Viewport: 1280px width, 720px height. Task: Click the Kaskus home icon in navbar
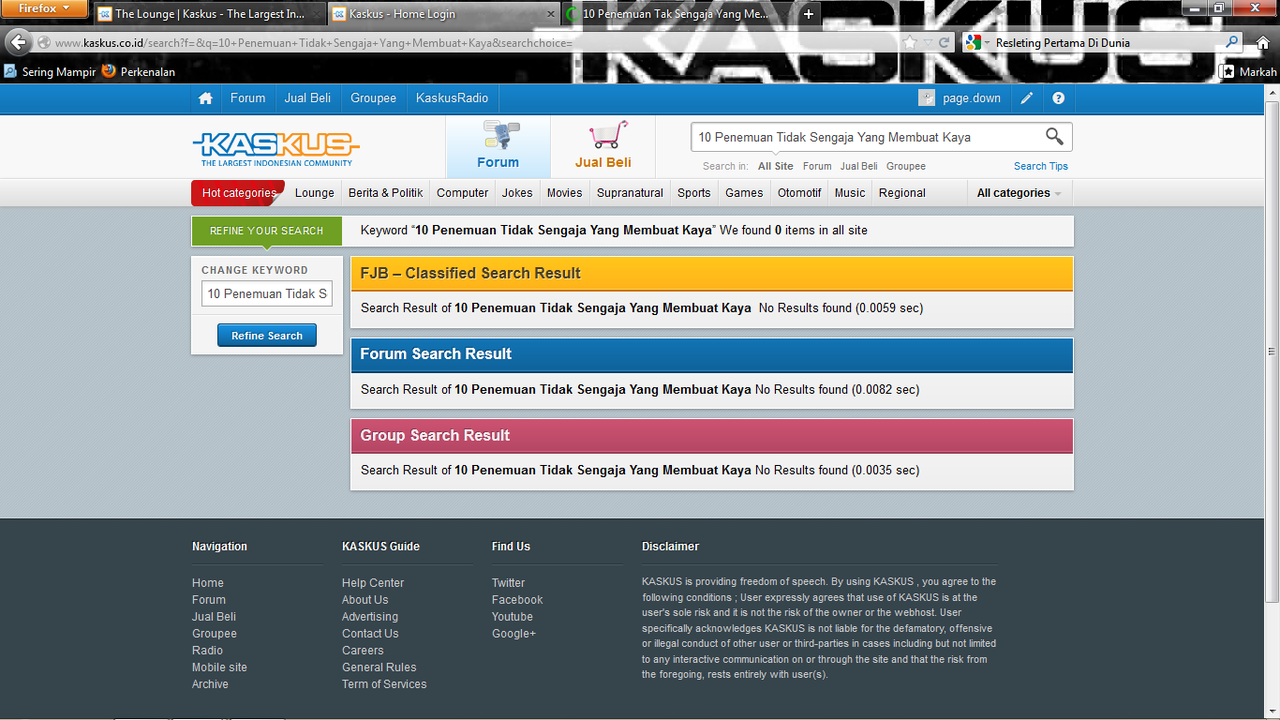[205, 98]
